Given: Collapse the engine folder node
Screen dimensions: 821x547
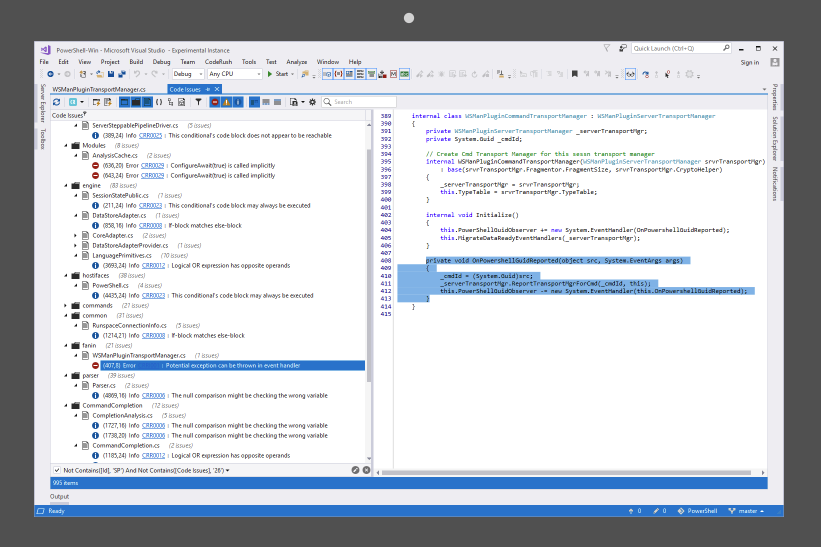Looking at the screenshot, I should pyautogui.click(x=65, y=186).
